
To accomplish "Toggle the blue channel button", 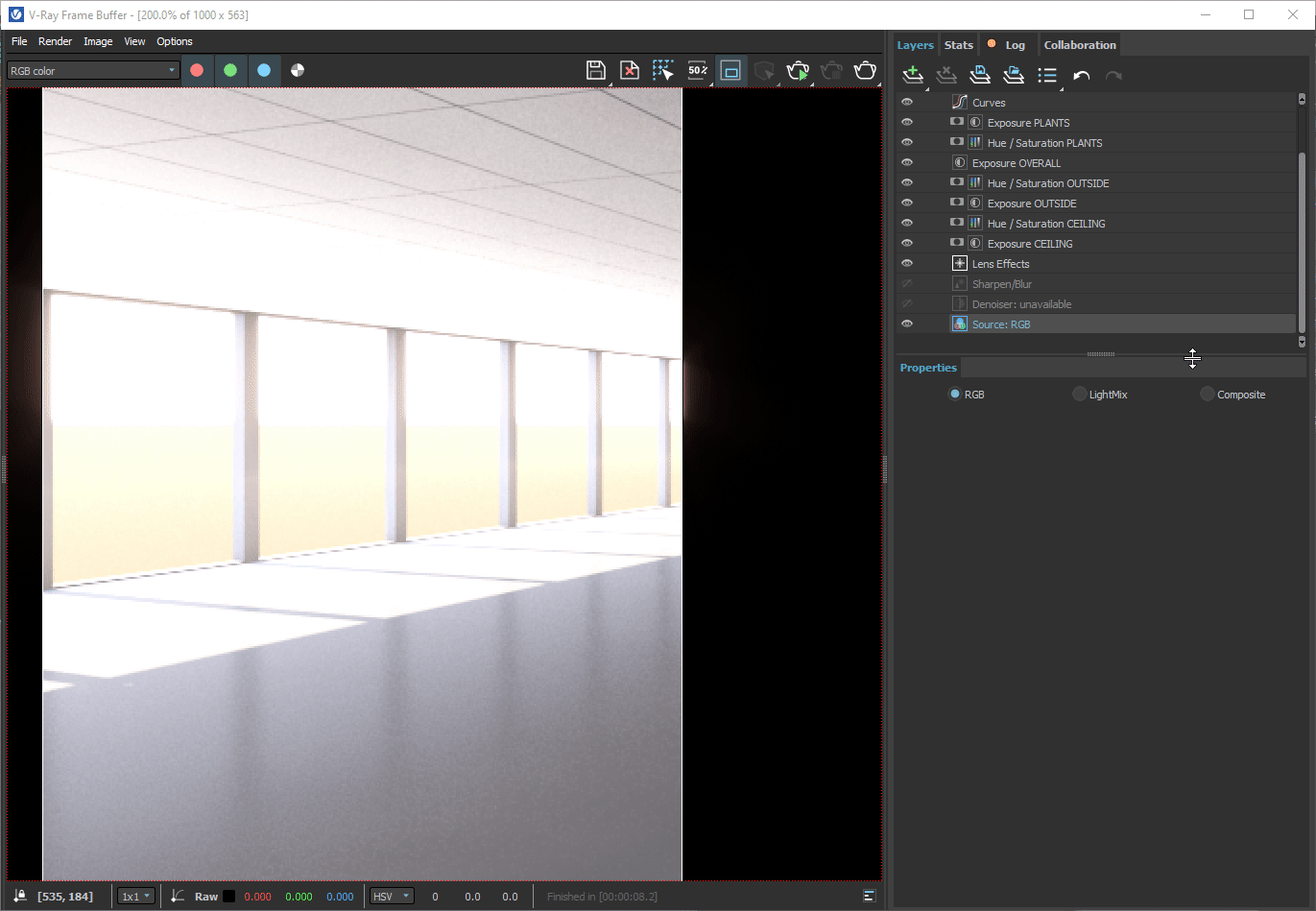I will tap(264, 70).
